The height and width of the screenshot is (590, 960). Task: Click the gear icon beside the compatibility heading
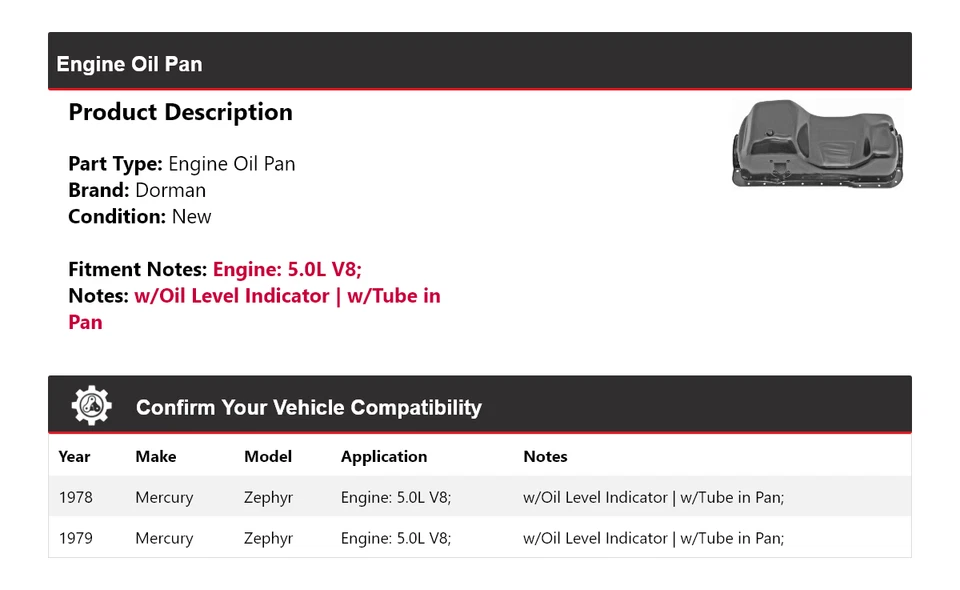91,406
